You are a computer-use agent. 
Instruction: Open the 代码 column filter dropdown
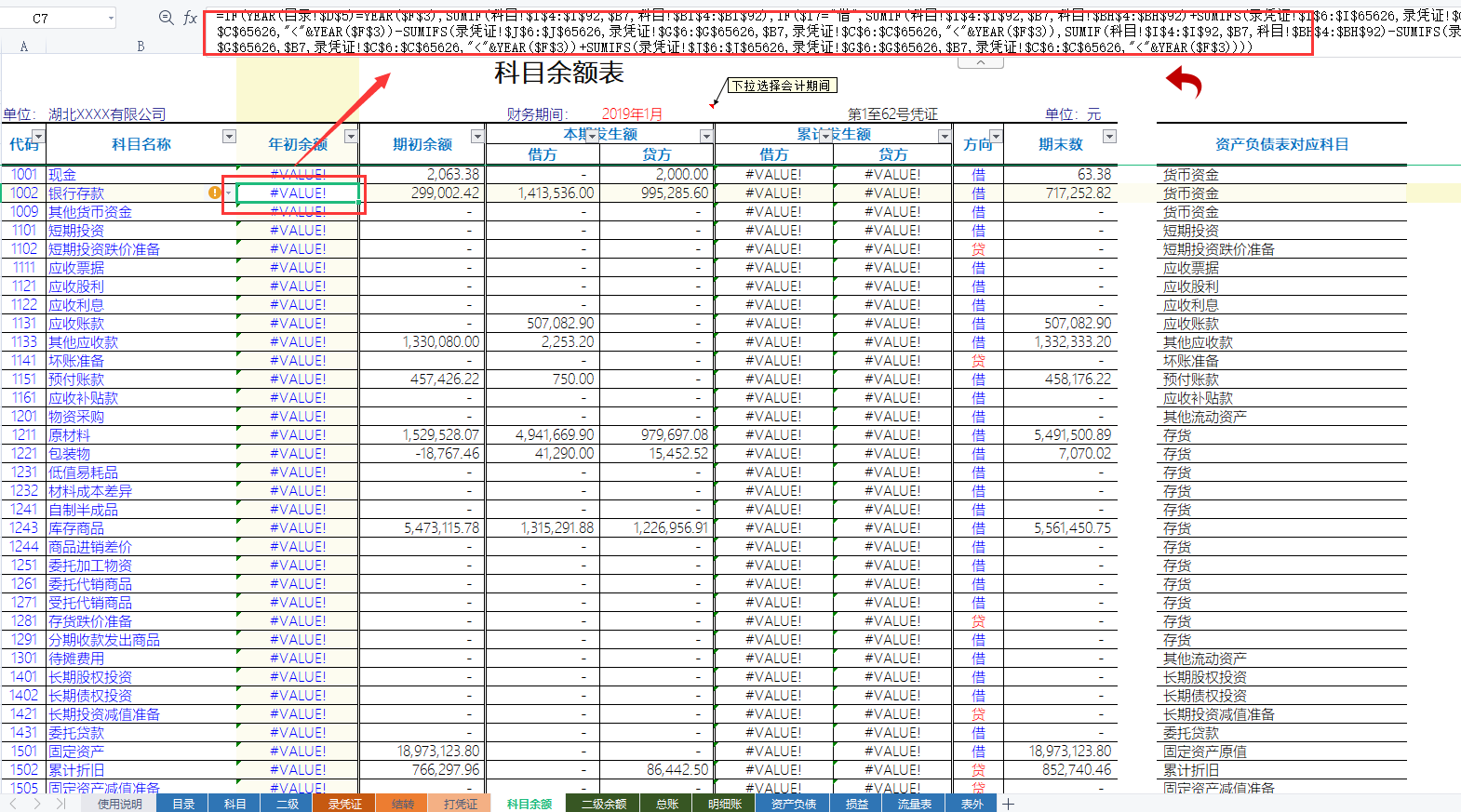(x=39, y=137)
